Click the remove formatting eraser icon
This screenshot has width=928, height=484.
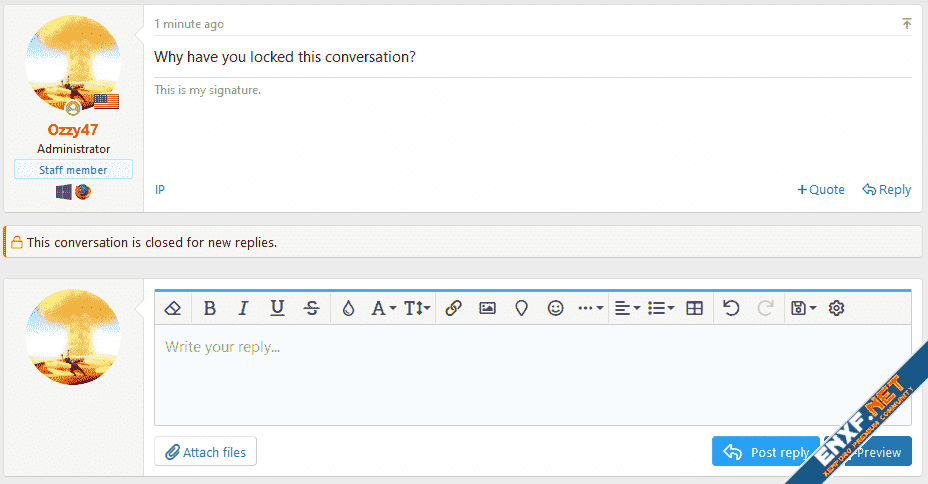tap(172, 308)
